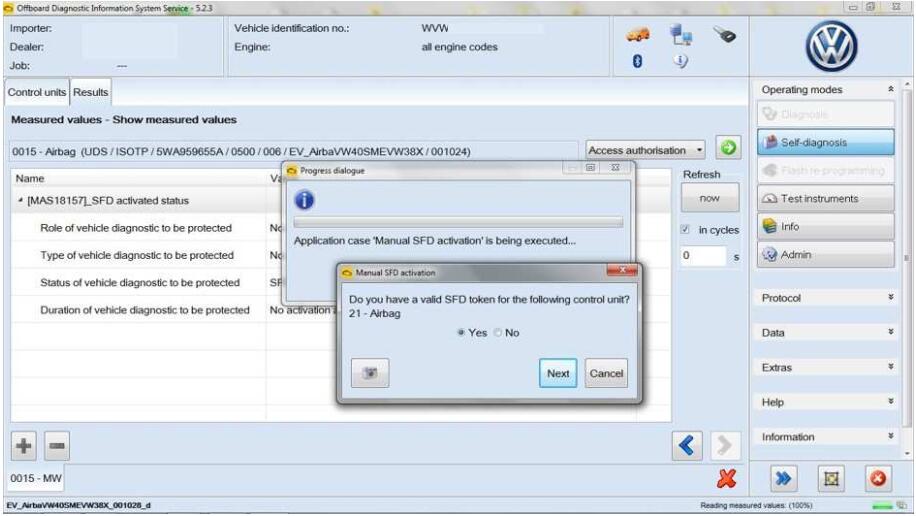Image resolution: width=916 pixels, height=516 pixels.
Task: Expand the Data section
Action: pos(890,332)
